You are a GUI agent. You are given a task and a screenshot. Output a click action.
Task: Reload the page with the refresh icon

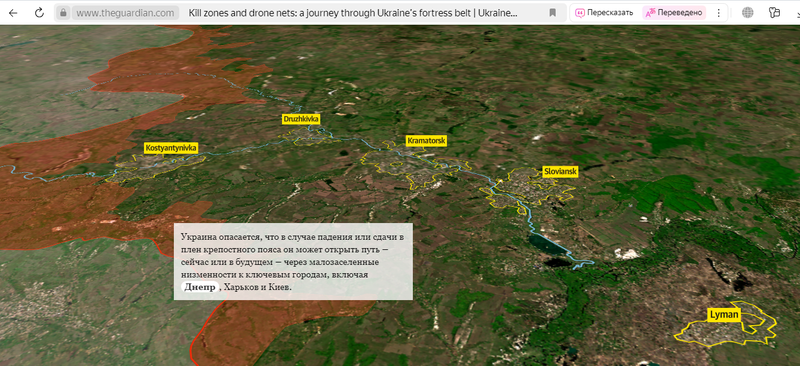click(39, 13)
